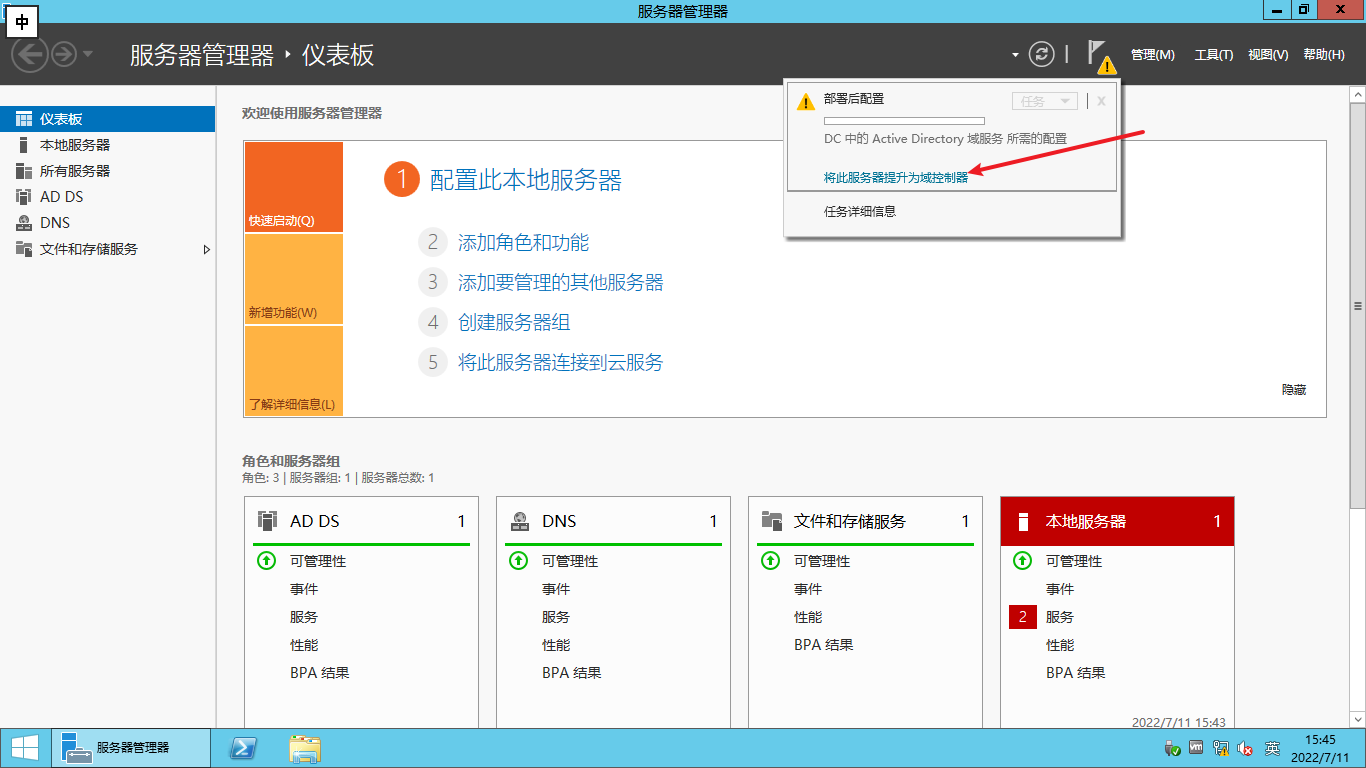Click the notifications flag icon
The width and height of the screenshot is (1366, 768).
(1099, 54)
